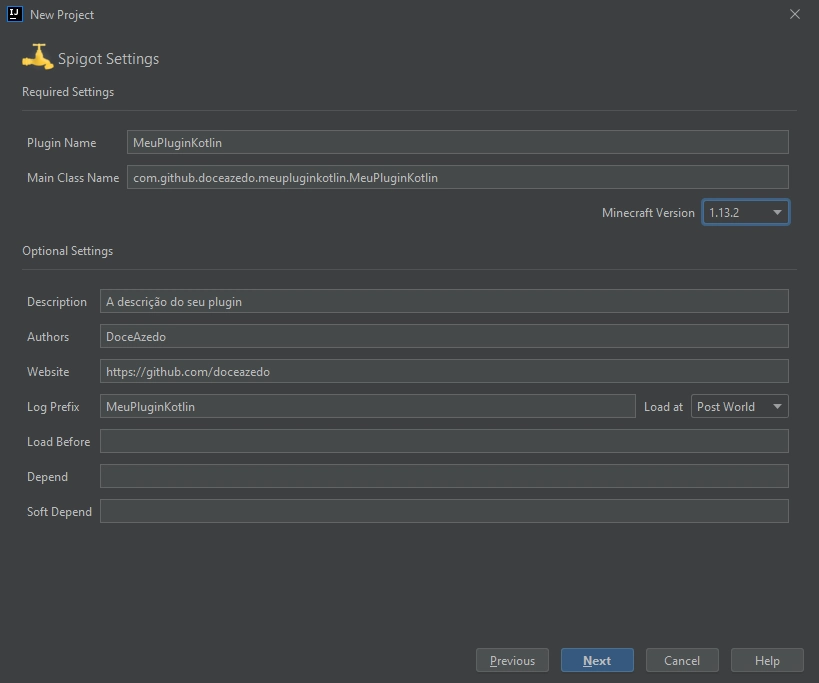
Task: Click the New Project window title
Action: click(62, 15)
